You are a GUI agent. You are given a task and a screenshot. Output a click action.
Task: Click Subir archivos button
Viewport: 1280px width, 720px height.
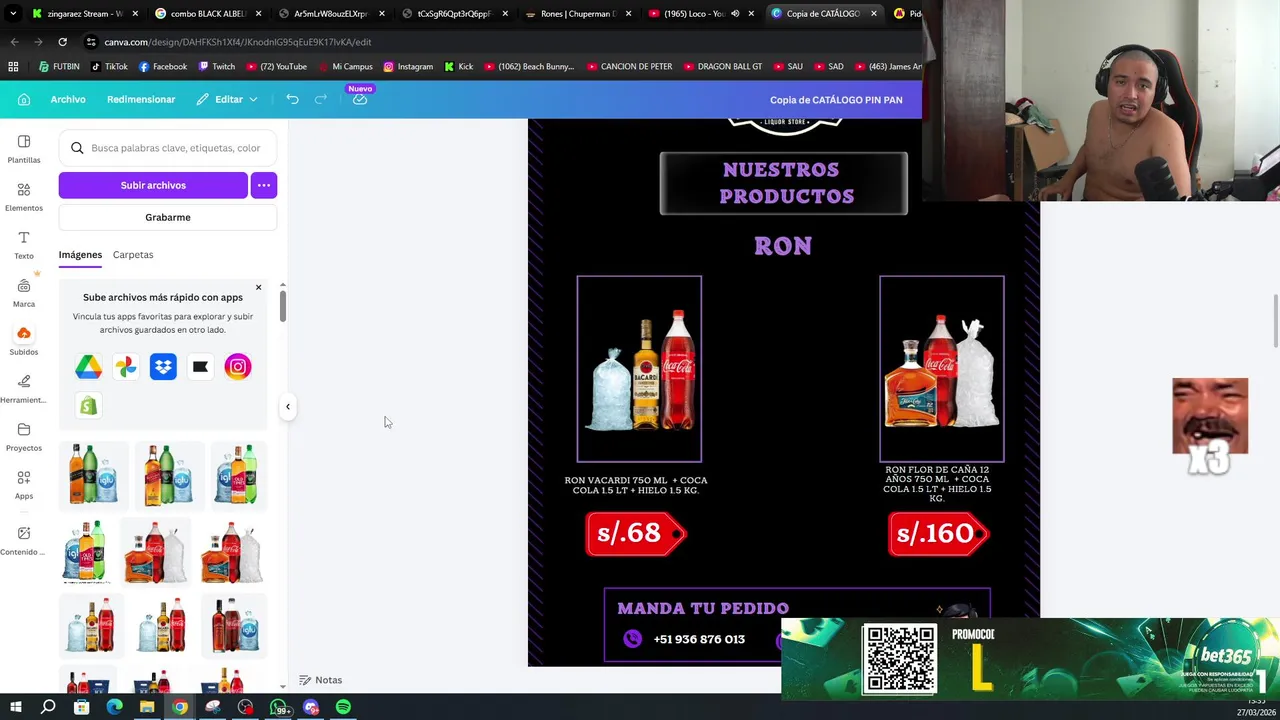[x=153, y=185]
